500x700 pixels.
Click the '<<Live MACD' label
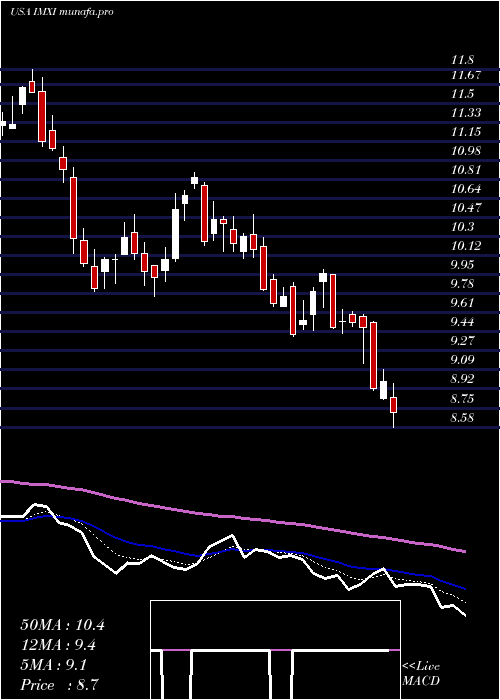[421, 674]
